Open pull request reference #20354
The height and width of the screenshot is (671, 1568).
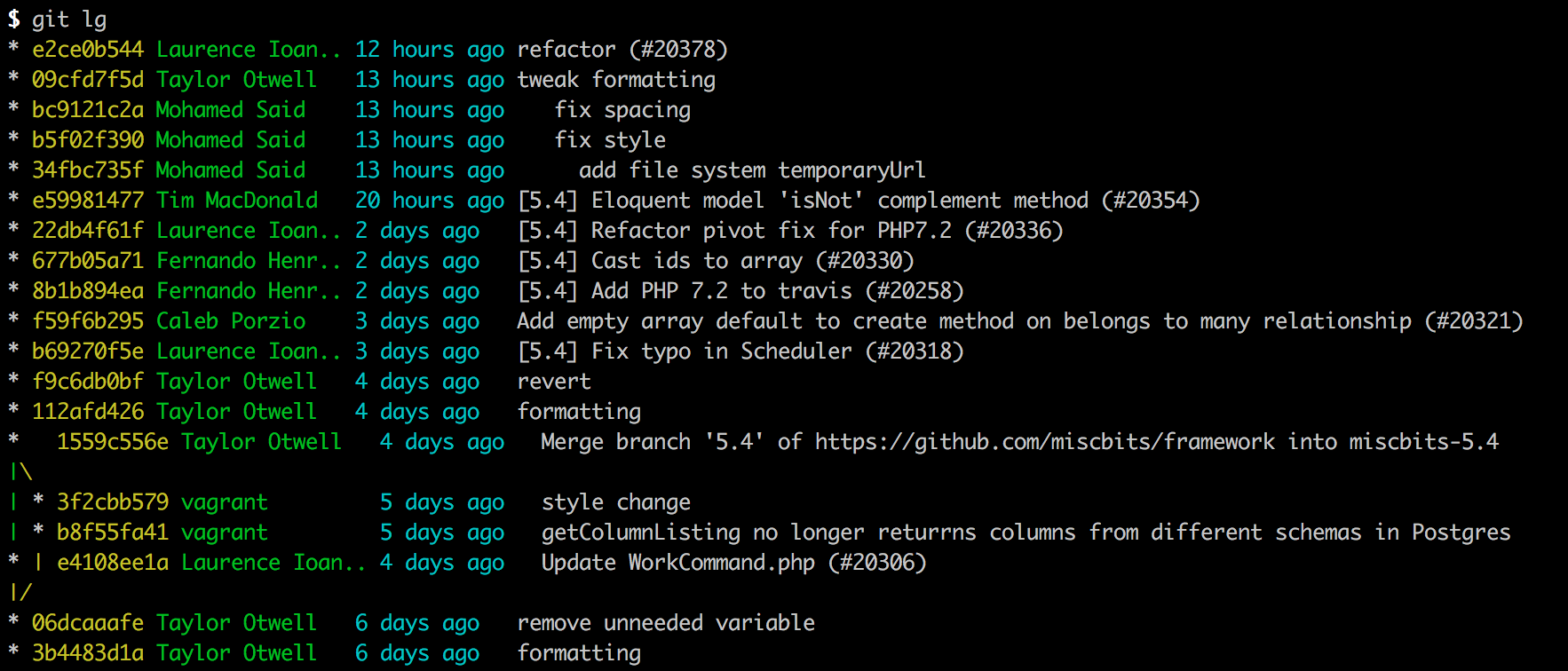tap(1151, 201)
